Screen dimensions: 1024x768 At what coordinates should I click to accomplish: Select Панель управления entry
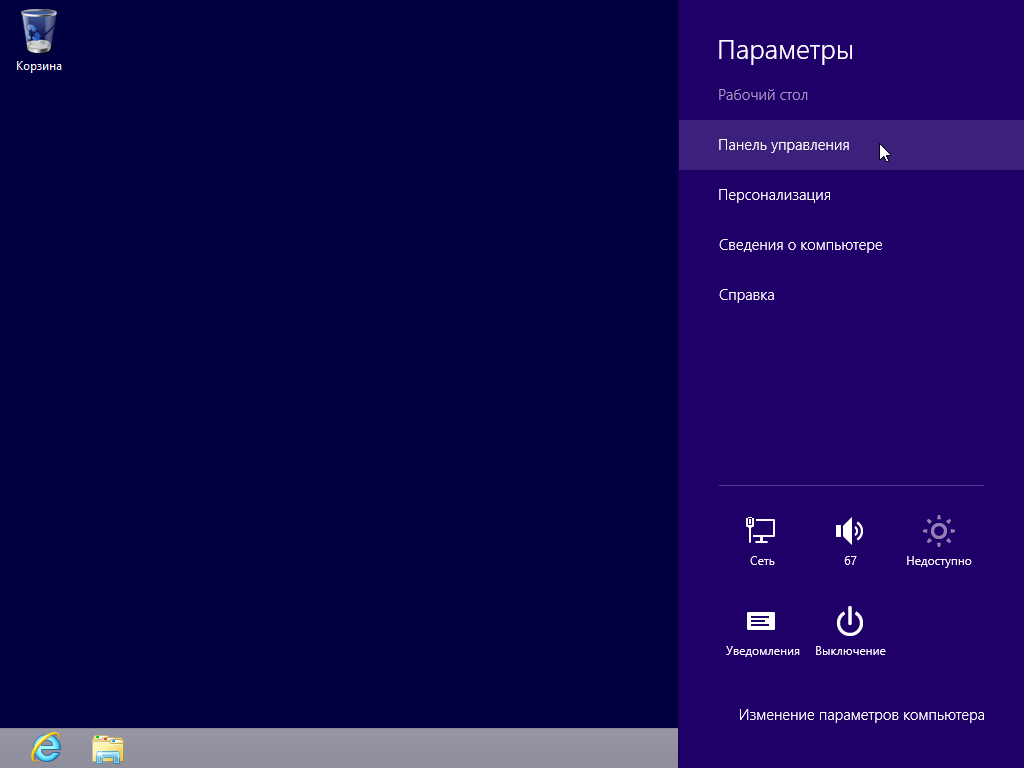(x=782, y=145)
